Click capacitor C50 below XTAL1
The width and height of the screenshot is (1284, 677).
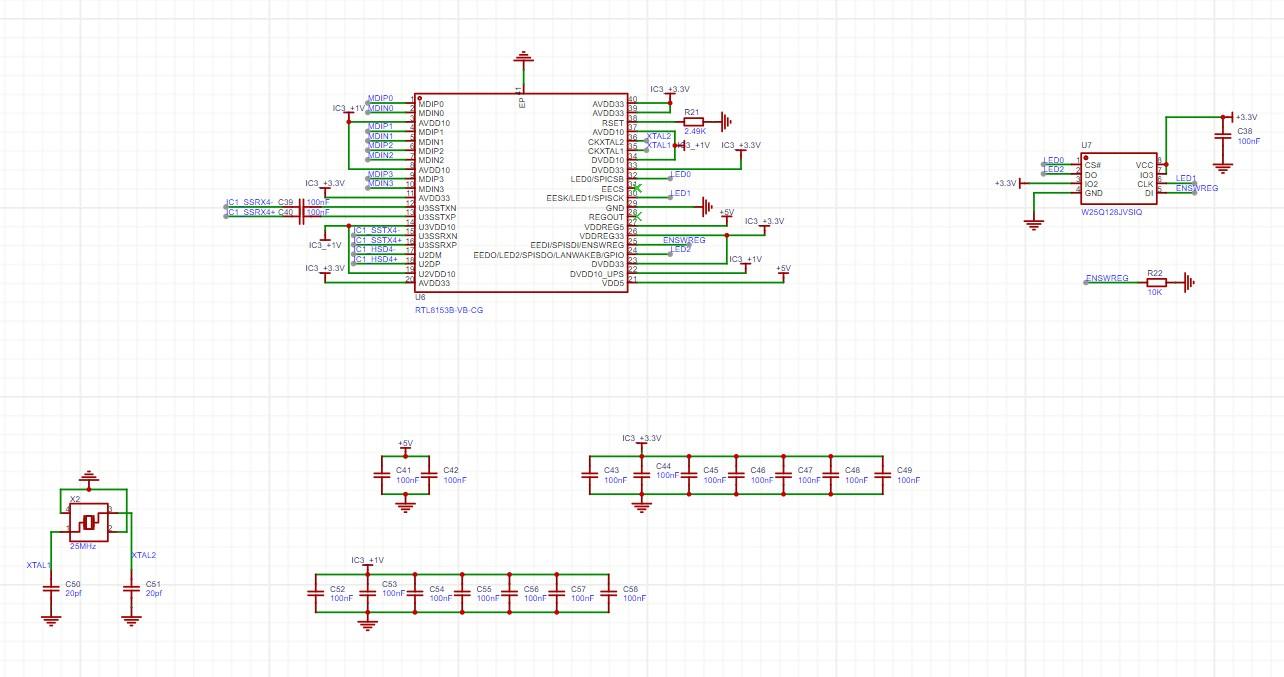click(x=50, y=588)
